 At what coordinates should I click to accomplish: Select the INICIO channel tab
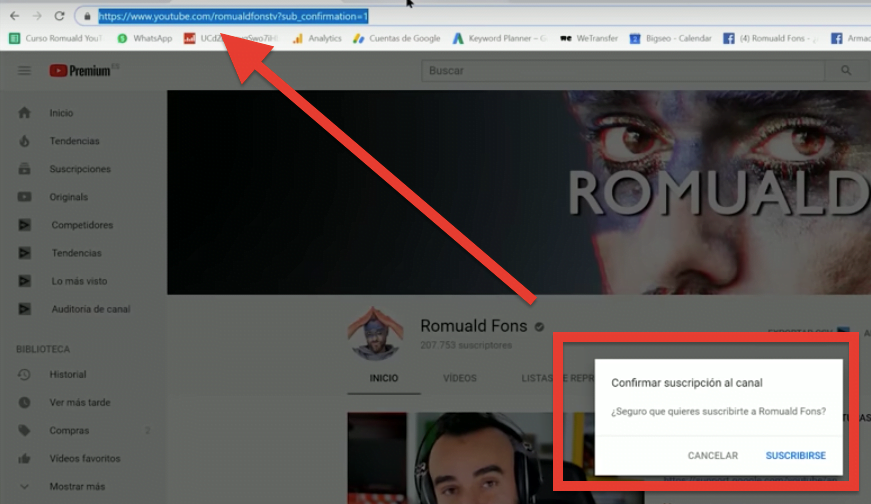coord(384,378)
